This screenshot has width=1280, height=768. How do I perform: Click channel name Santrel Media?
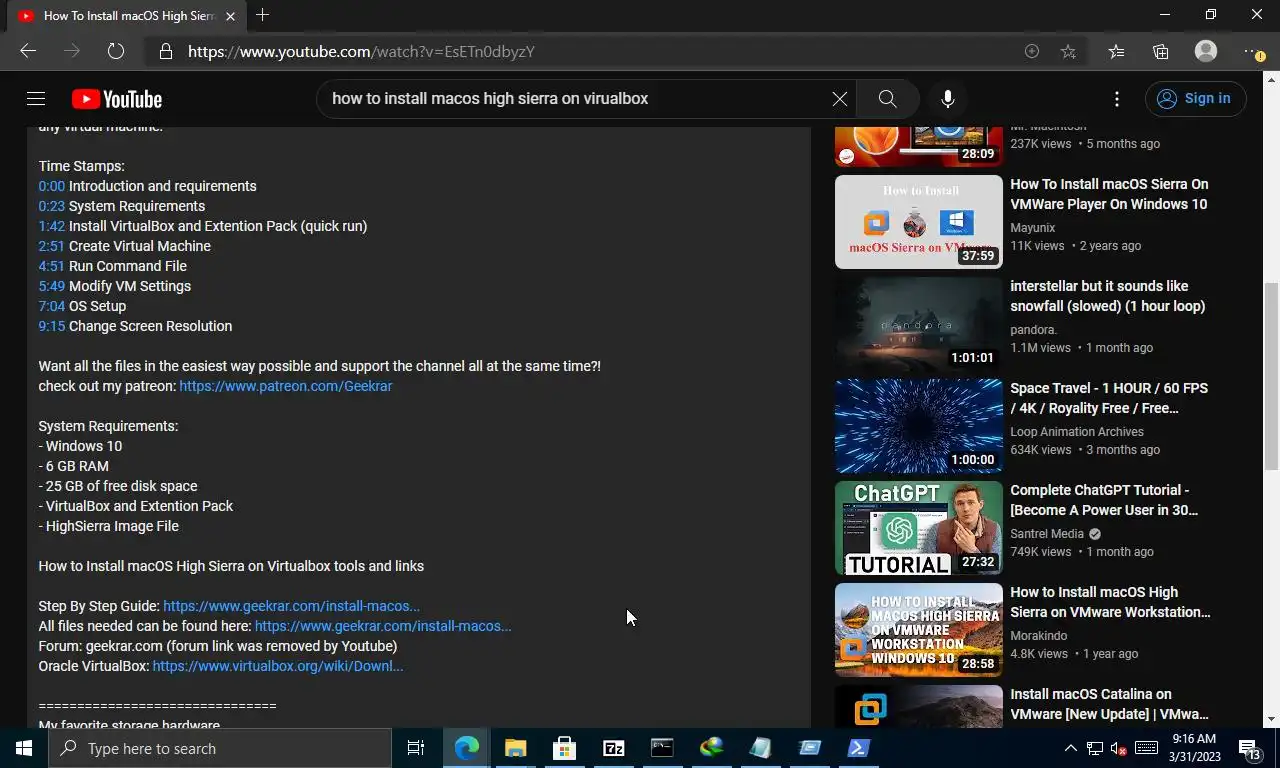pyautogui.click(x=1047, y=534)
